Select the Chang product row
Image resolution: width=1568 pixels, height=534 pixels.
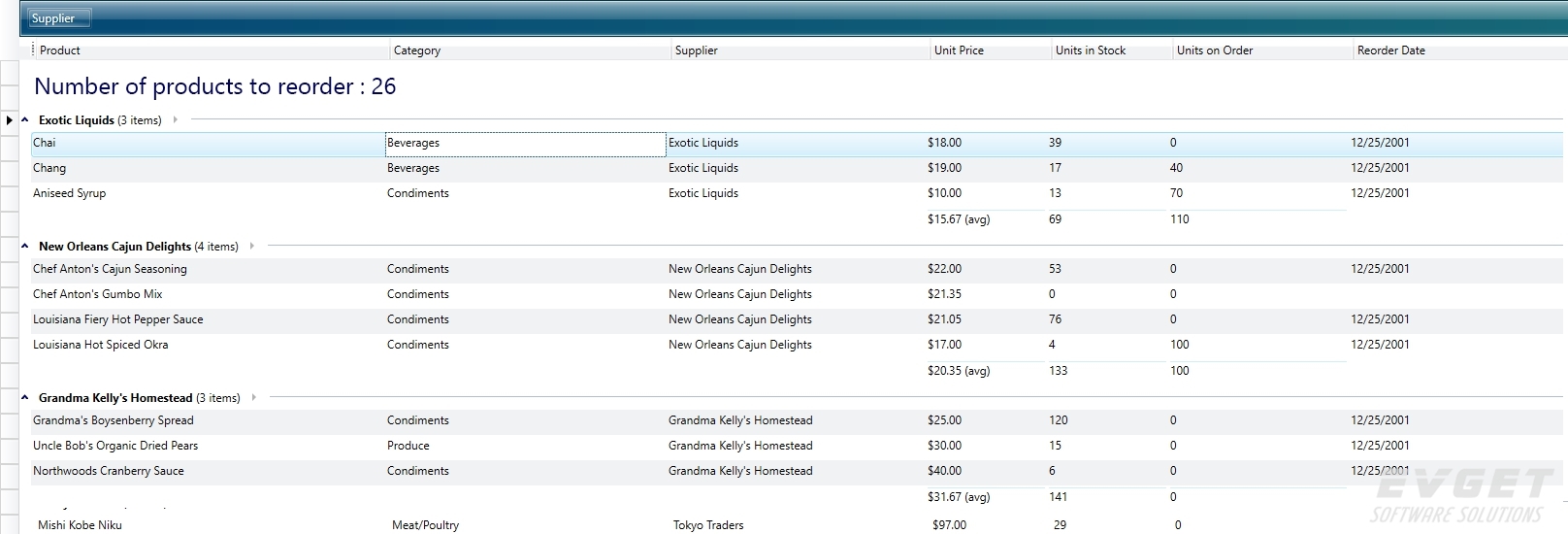coord(798,169)
